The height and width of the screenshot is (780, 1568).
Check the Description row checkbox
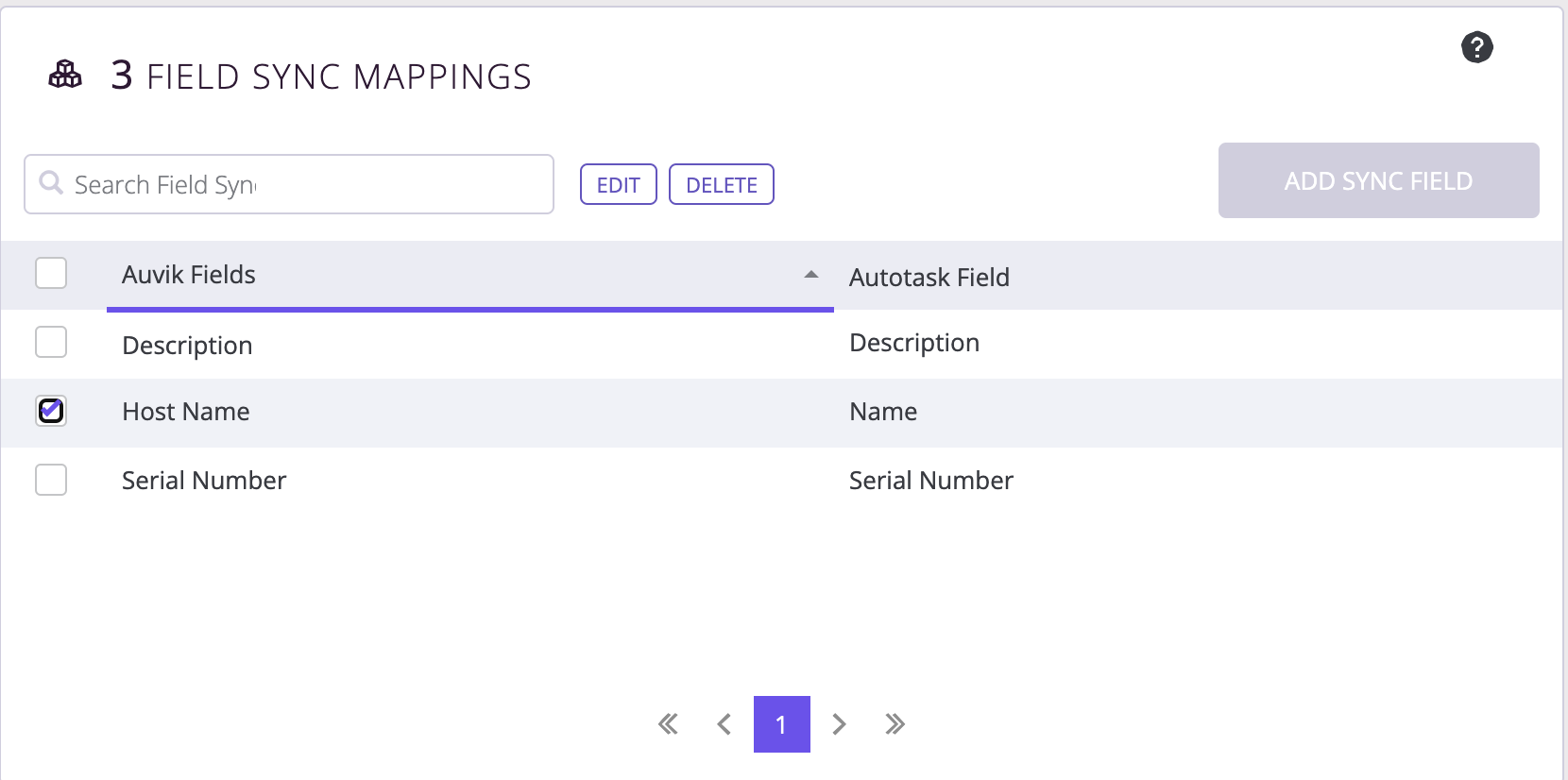coord(51,342)
